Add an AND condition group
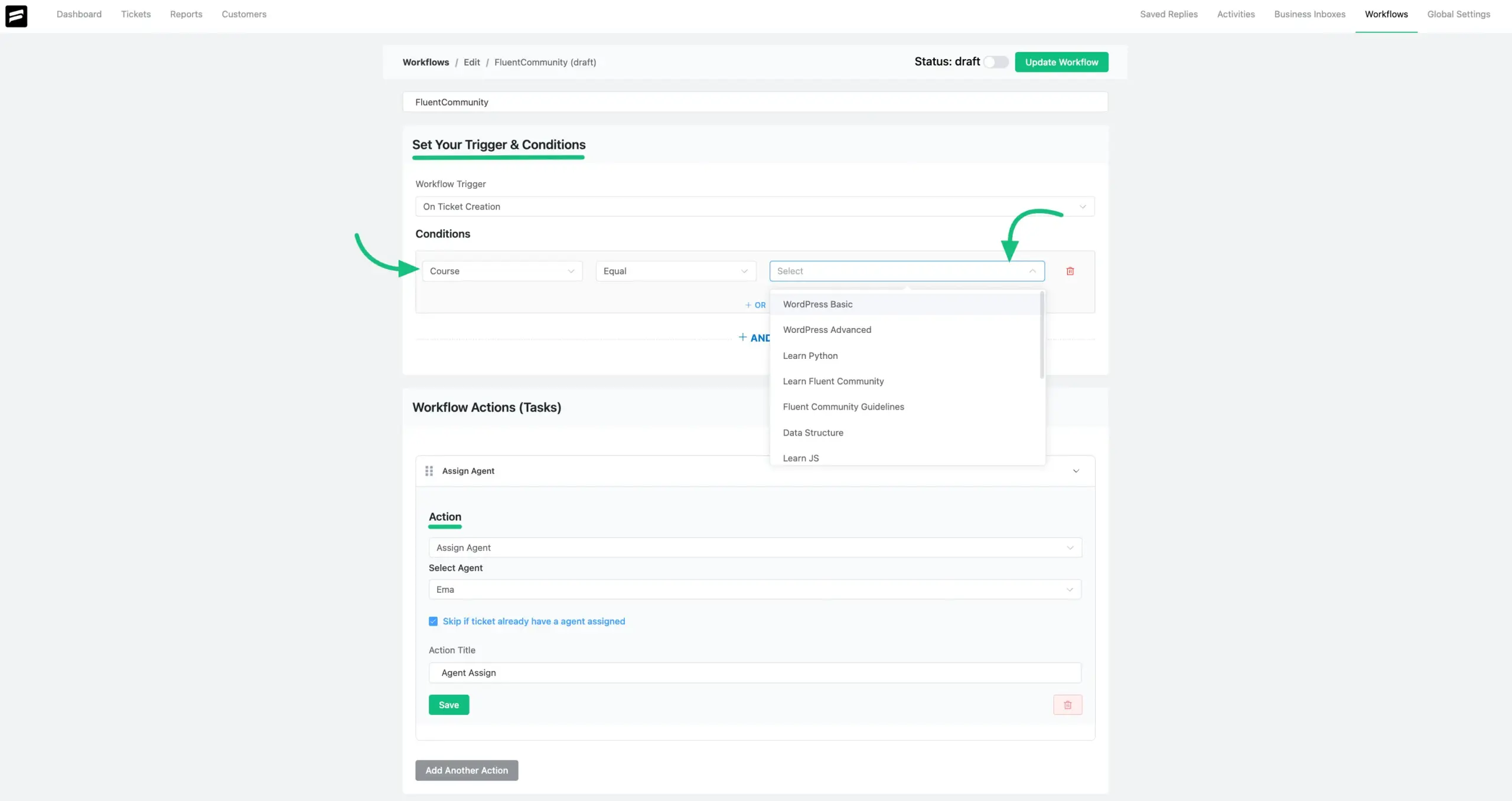The width and height of the screenshot is (1512, 801). 754,338
